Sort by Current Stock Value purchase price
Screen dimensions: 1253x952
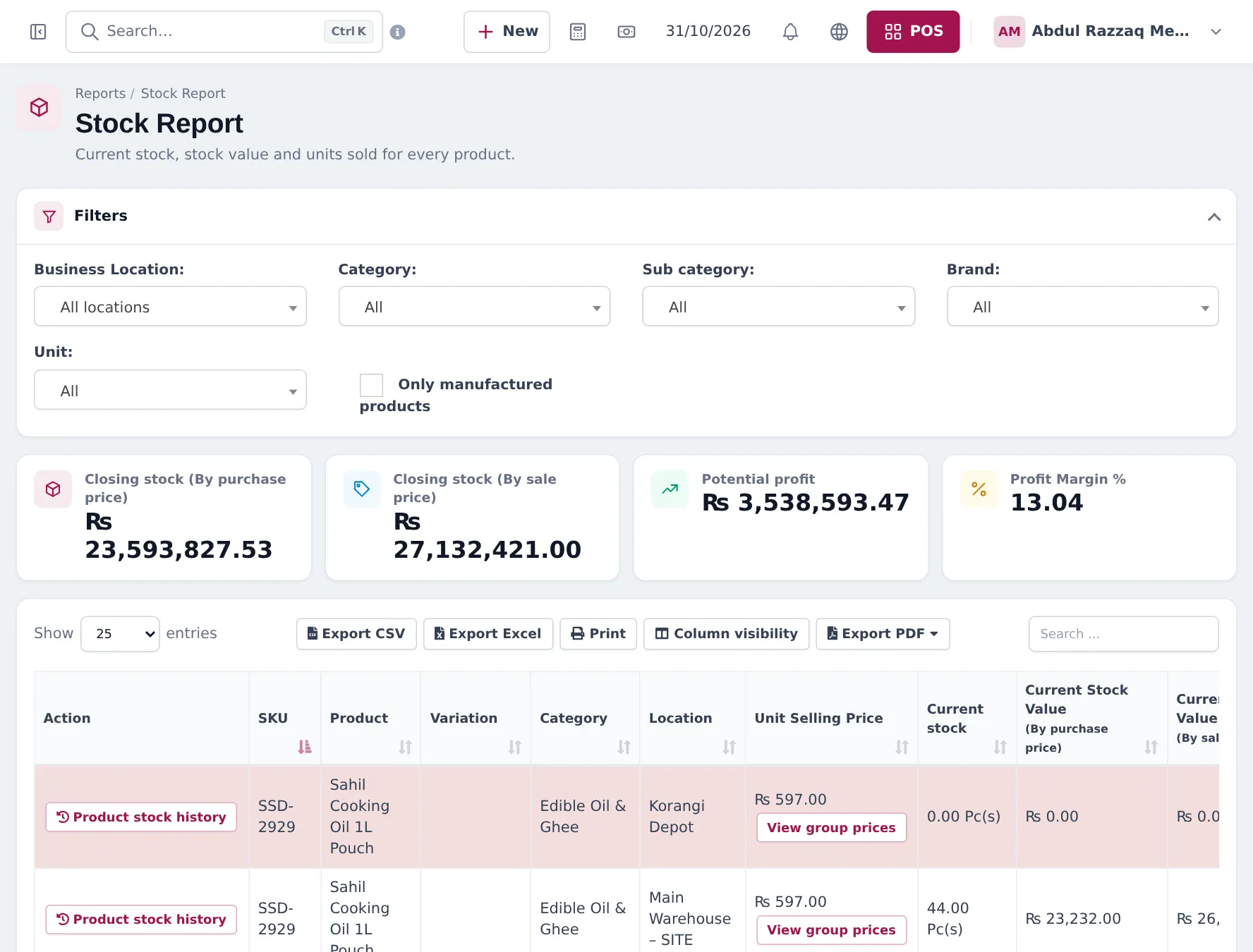click(x=1151, y=747)
